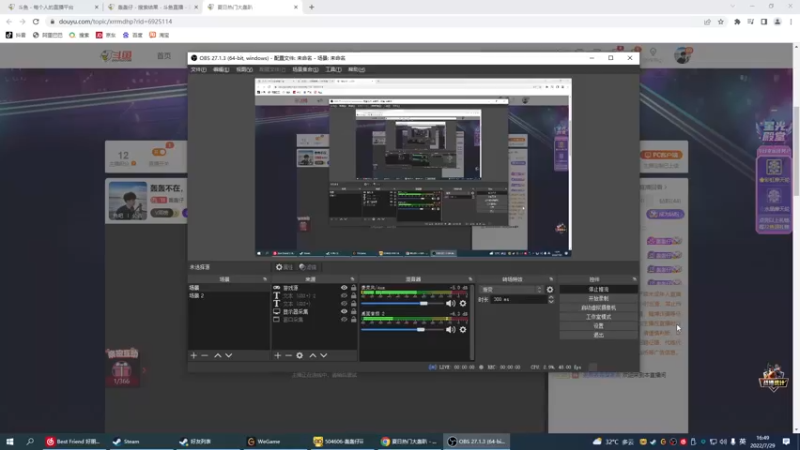Toggle visibility of the window capture source
The width and height of the screenshot is (800, 450).
[x=344, y=319]
